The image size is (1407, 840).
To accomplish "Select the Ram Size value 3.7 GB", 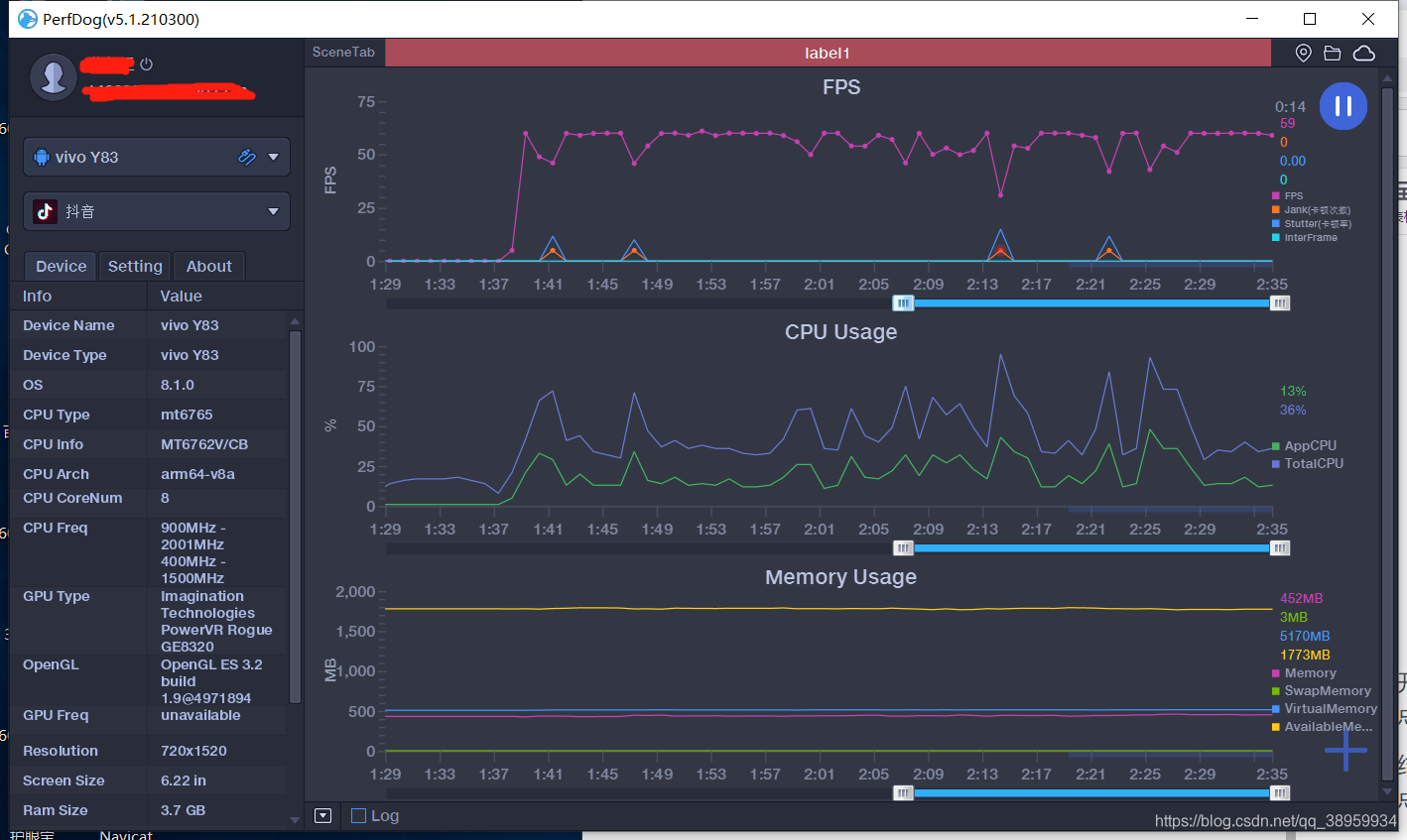I will pyautogui.click(x=184, y=810).
